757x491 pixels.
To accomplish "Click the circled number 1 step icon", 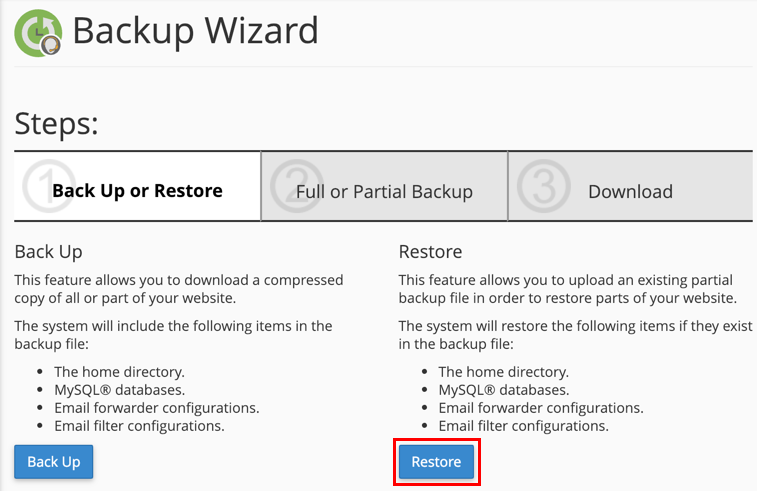I will pyautogui.click(x=49, y=186).
